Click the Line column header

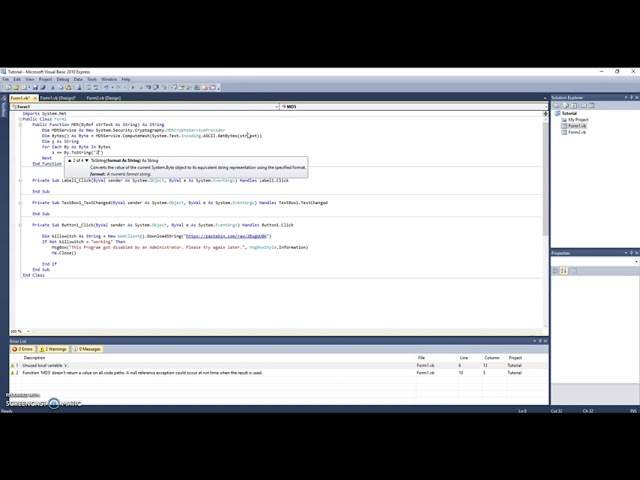click(x=464, y=358)
